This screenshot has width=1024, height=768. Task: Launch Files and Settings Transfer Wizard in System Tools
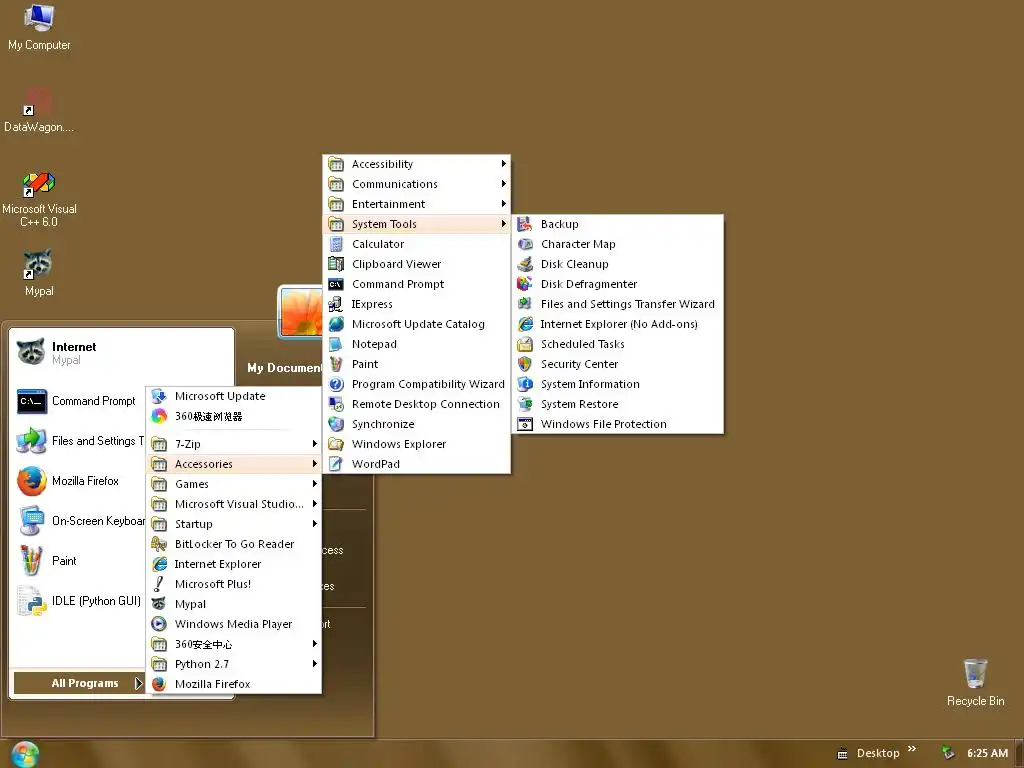tap(618, 304)
